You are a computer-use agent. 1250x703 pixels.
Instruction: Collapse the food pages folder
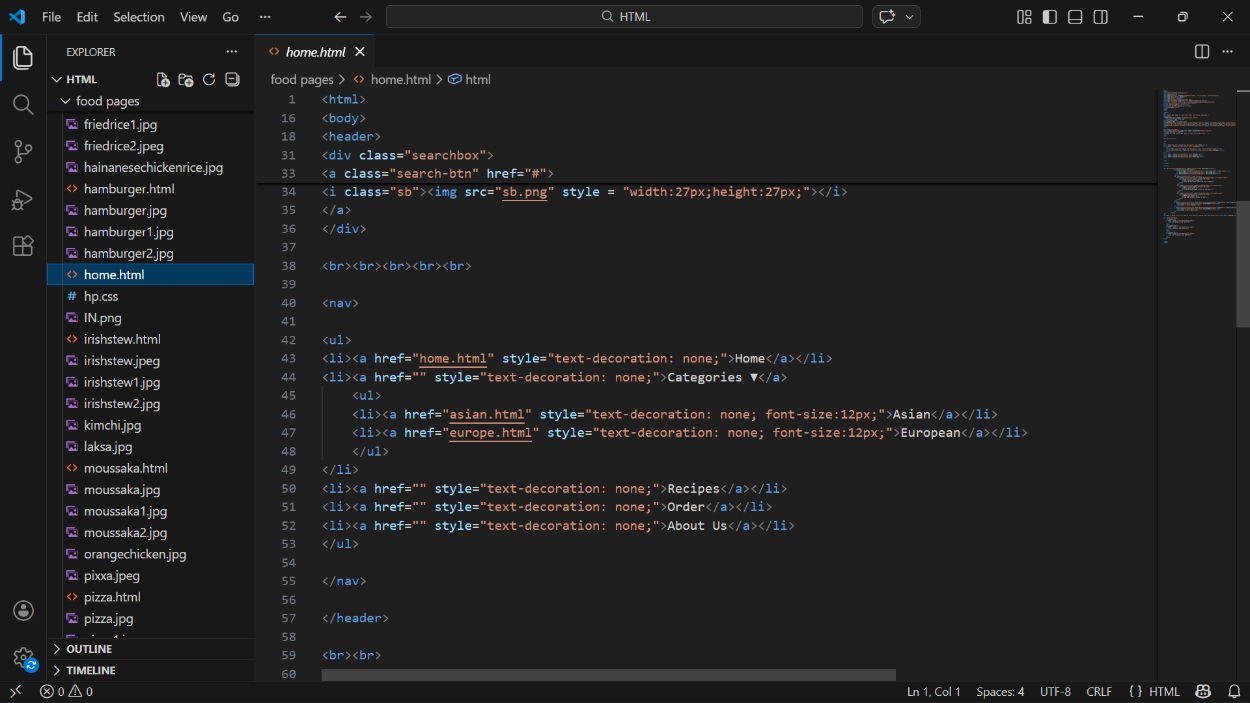click(107, 101)
